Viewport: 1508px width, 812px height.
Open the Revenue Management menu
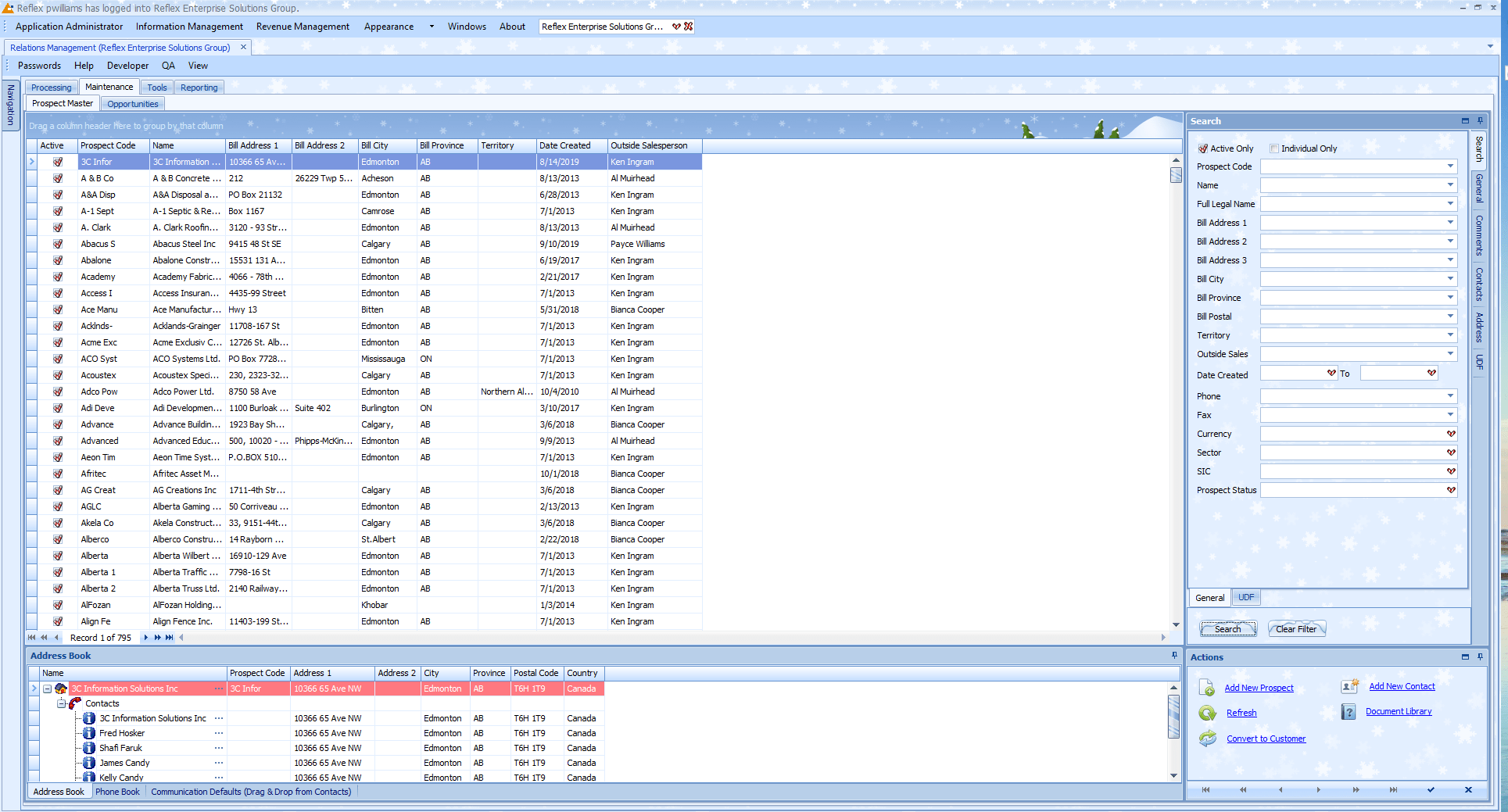[x=303, y=26]
